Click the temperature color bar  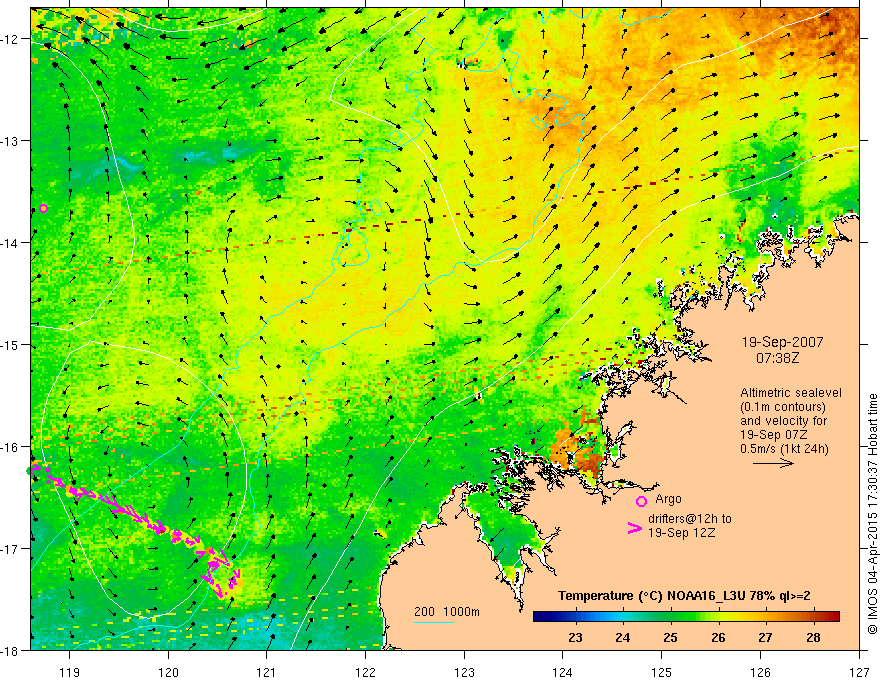pos(686,617)
